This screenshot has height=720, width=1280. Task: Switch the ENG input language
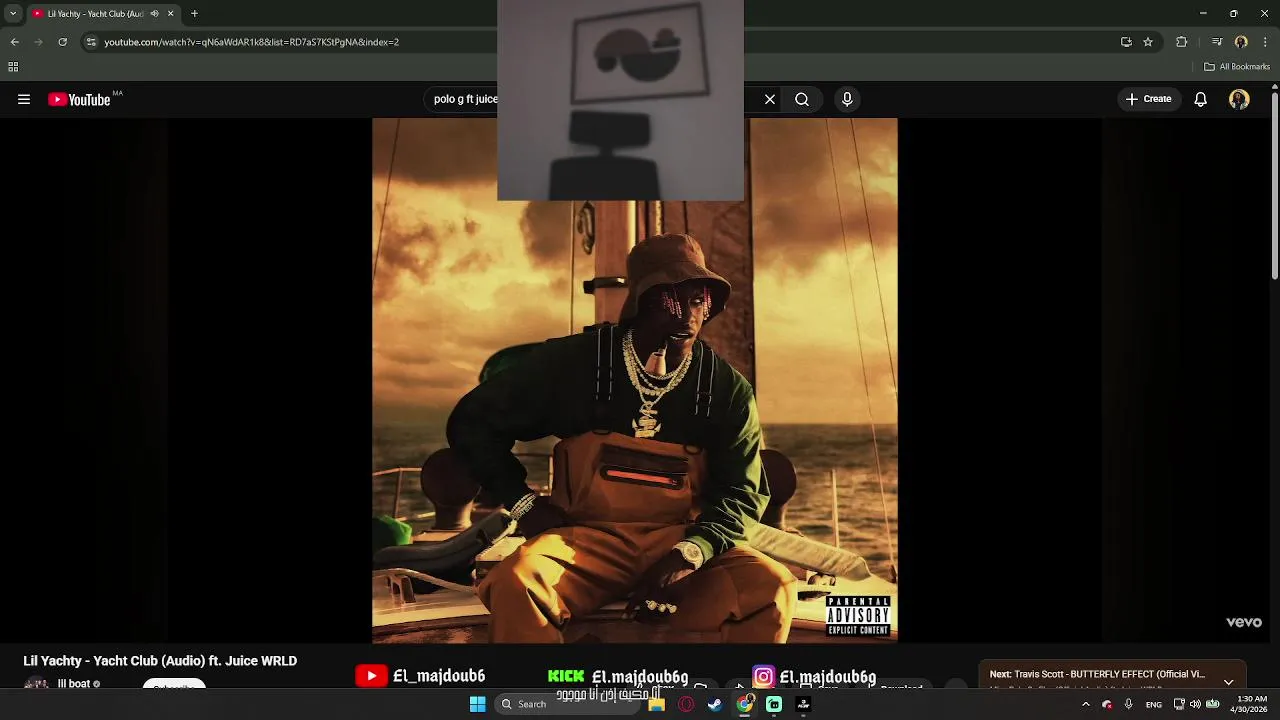1154,705
